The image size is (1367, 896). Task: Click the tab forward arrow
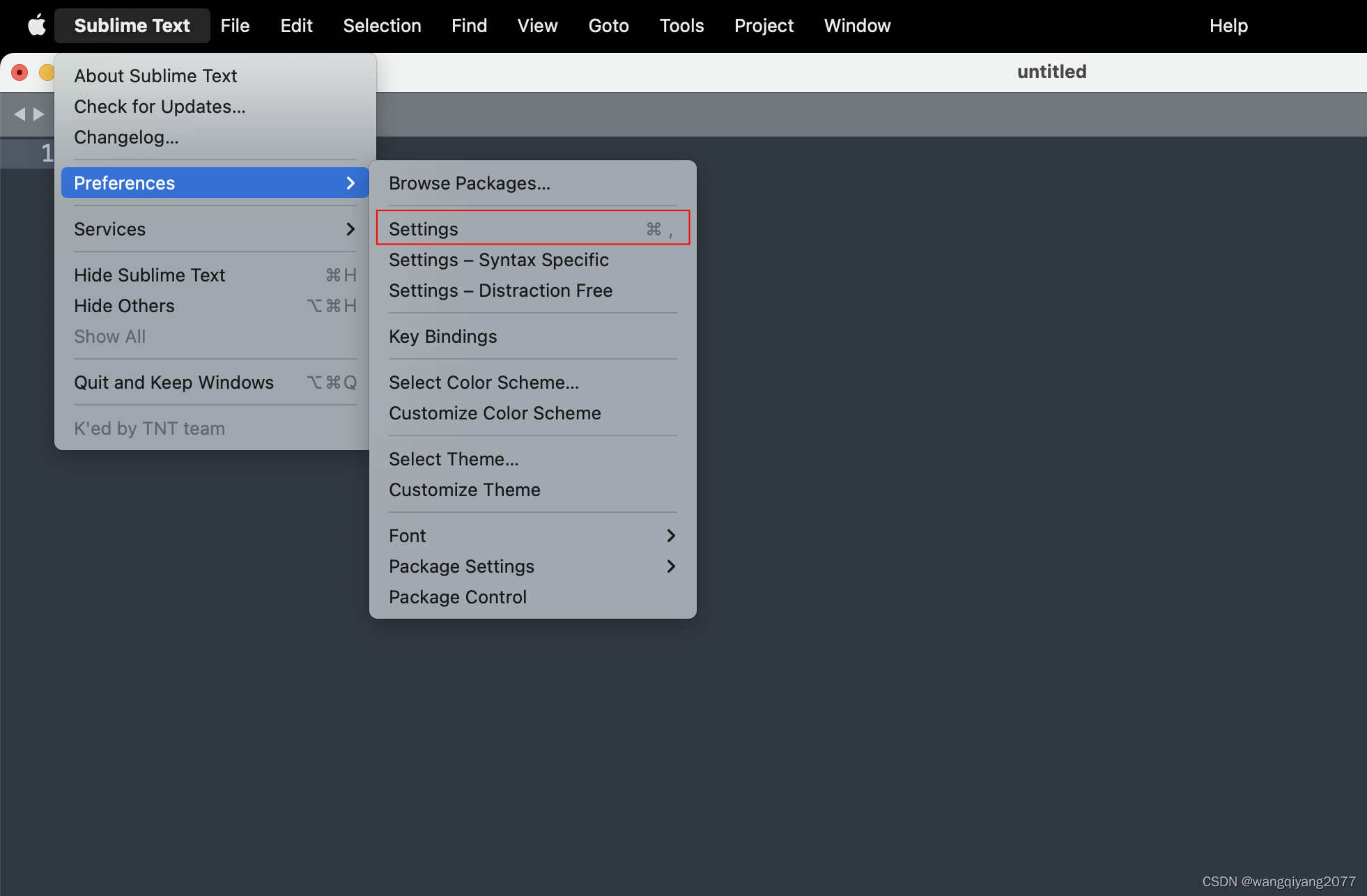pyautogui.click(x=38, y=114)
